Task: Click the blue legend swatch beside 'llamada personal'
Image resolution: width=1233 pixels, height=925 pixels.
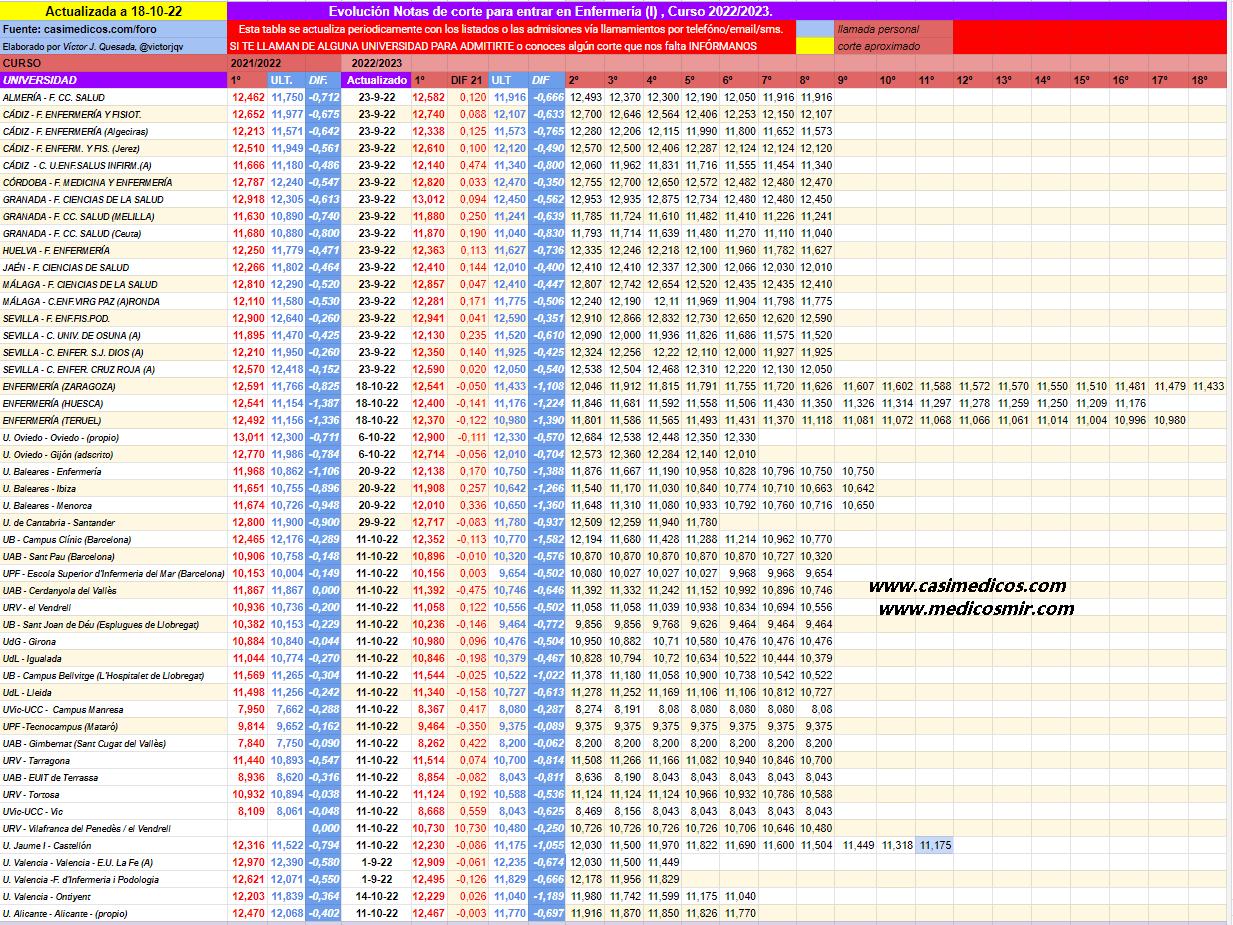Action: coord(814,29)
